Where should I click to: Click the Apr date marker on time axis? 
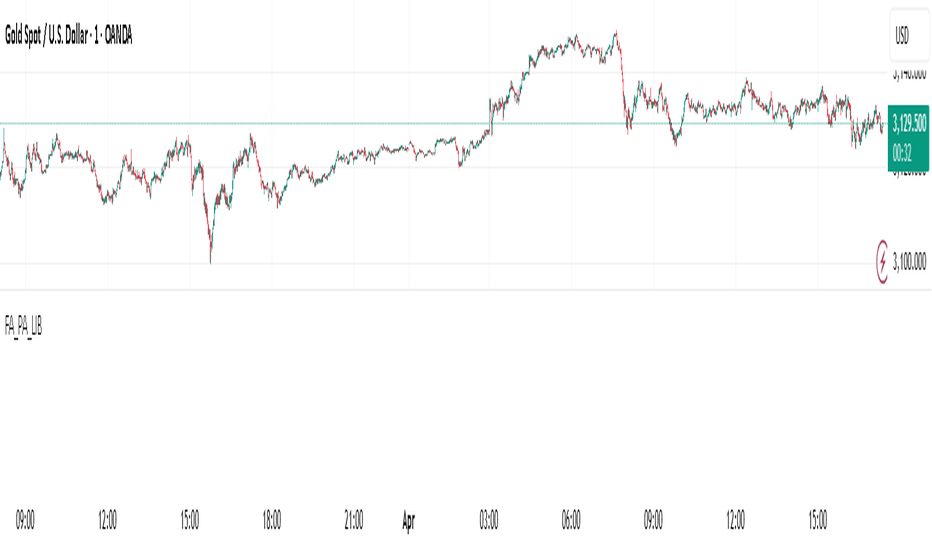click(408, 521)
